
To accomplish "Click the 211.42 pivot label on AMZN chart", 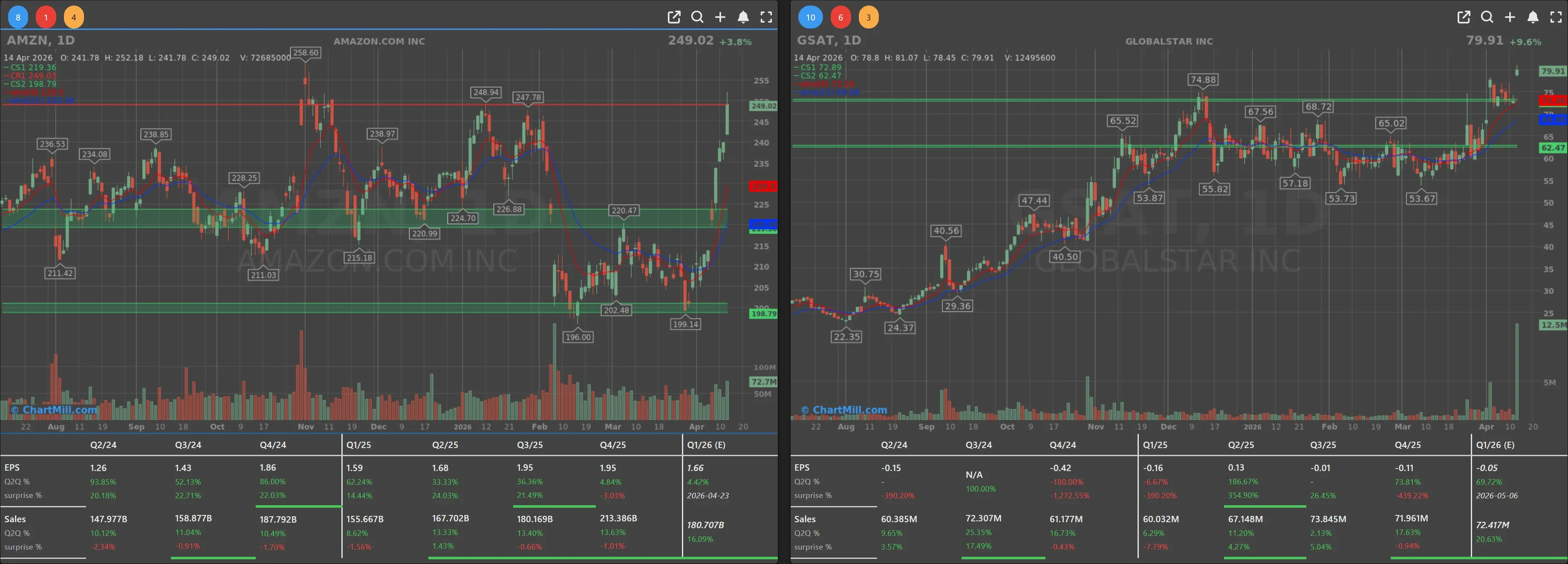I will tap(60, 273).
